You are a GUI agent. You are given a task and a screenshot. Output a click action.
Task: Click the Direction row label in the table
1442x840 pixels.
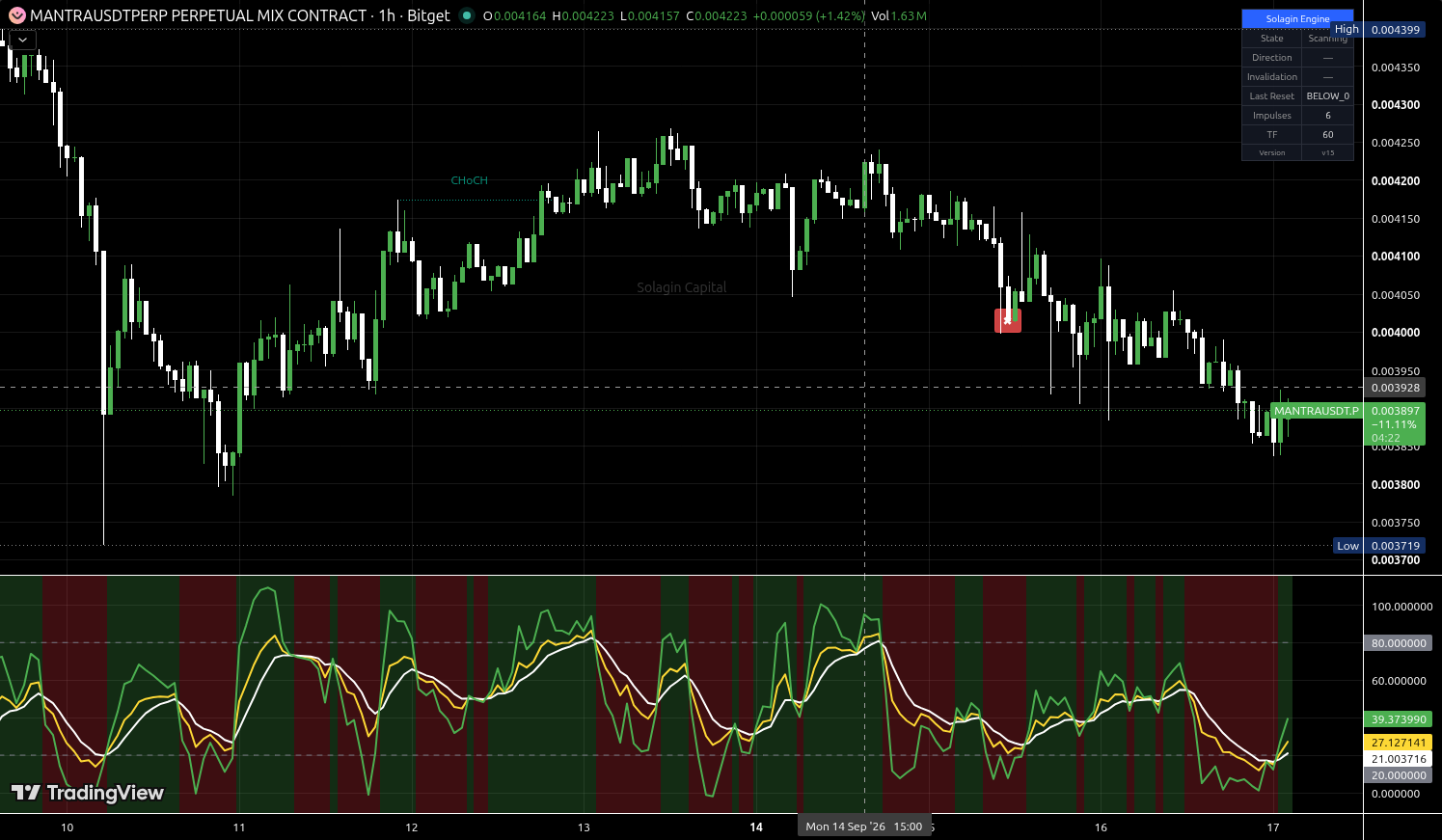tap(1271, 58)
